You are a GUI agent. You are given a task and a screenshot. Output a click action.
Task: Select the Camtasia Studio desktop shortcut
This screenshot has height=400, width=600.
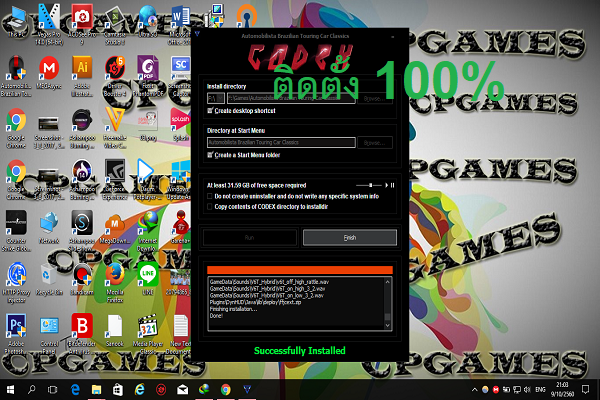coord(114,24)
